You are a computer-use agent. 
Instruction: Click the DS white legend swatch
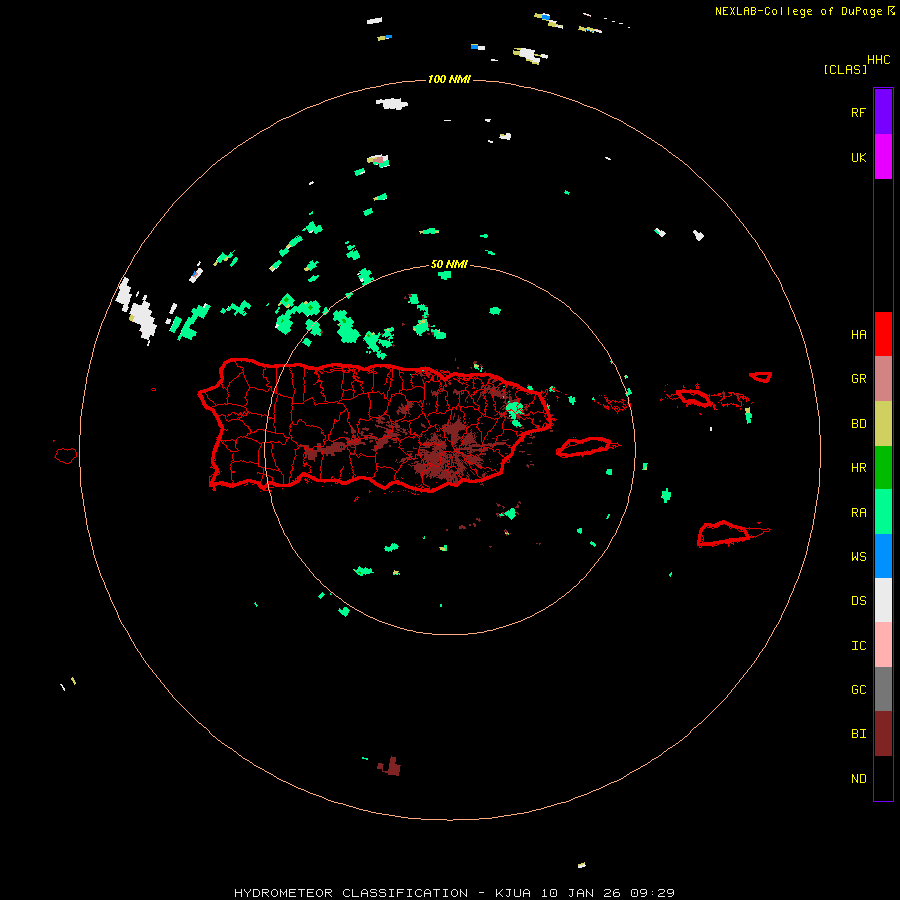click(883, 600)
